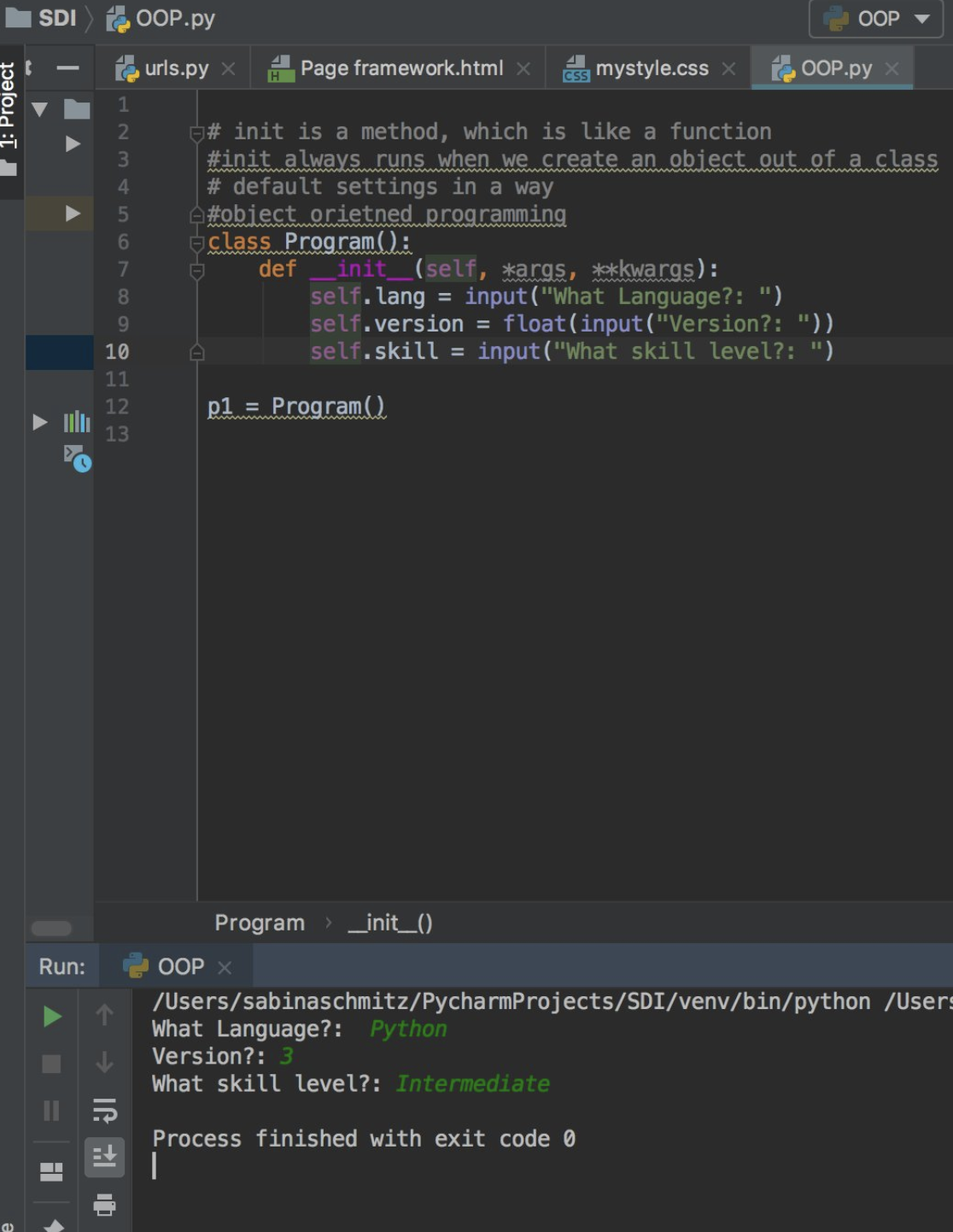Viewport: 953px width, 1232px height.
Task: Click the SDI breadcrumb in navigation bar
Action: tap(57, 18)
